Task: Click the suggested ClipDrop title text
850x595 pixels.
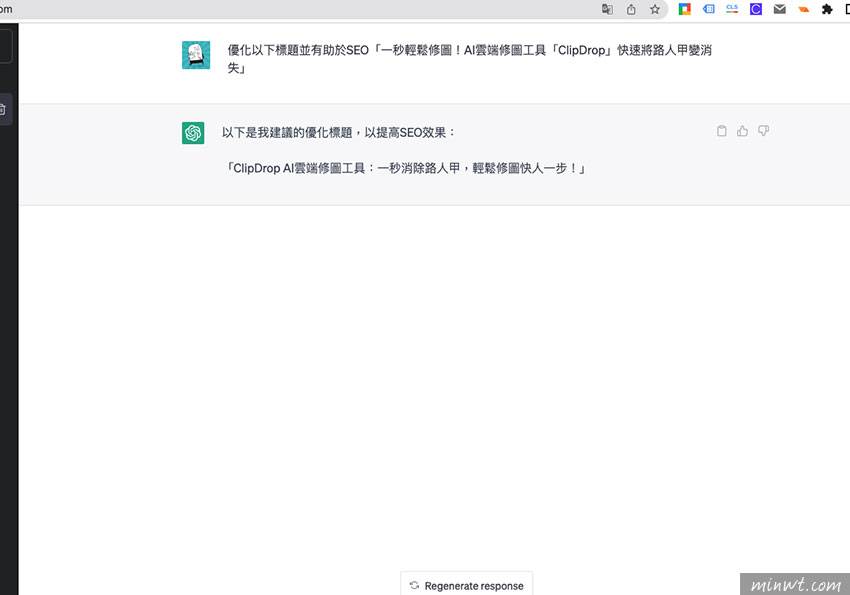Action: click(x=405, y=168)
